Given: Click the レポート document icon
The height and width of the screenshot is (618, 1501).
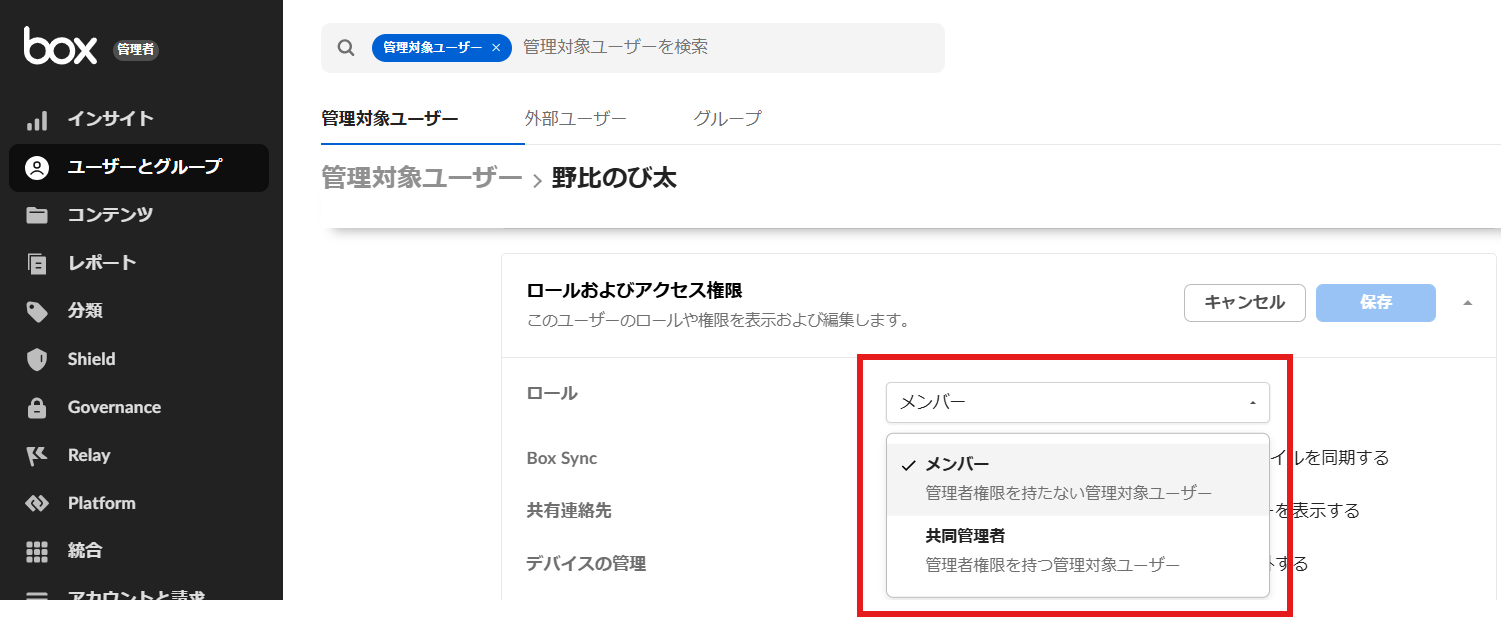Looking at the screenshot, I should [37, 263].
